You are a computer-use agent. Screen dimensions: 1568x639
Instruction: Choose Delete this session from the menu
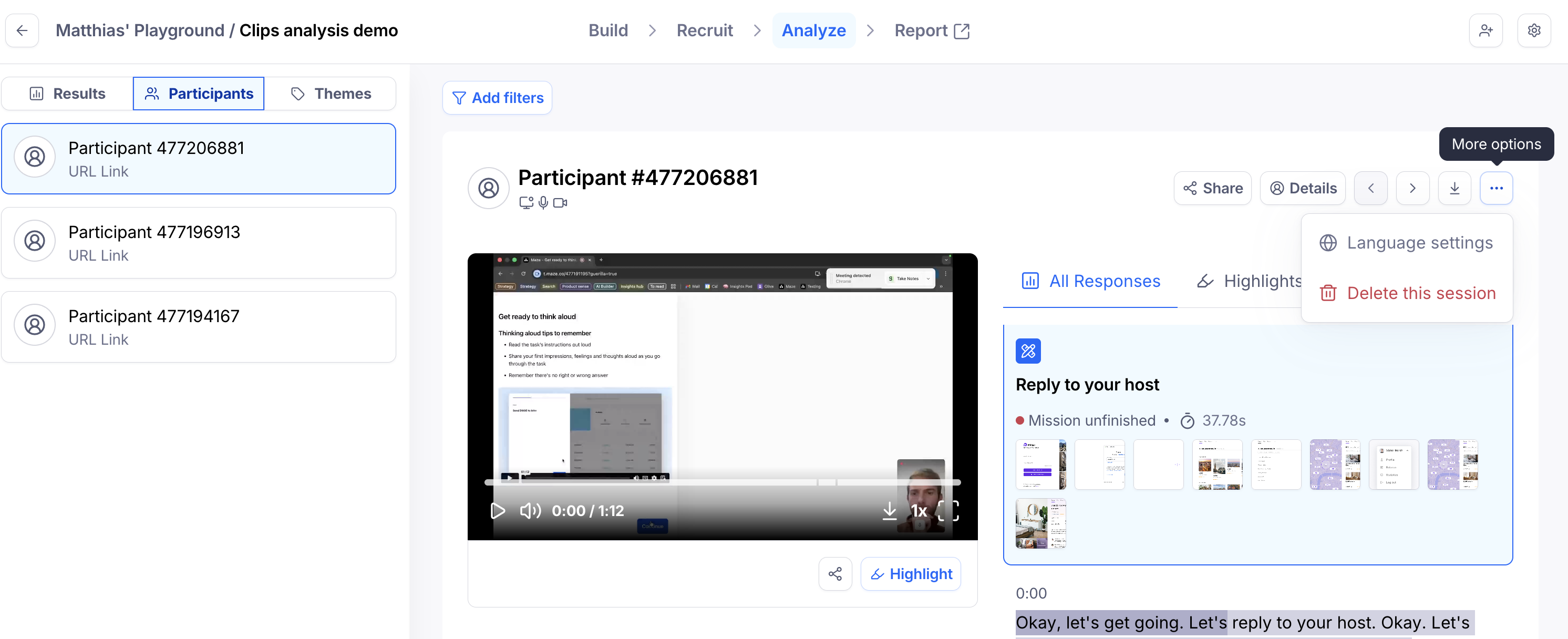tap(1406, 293)
